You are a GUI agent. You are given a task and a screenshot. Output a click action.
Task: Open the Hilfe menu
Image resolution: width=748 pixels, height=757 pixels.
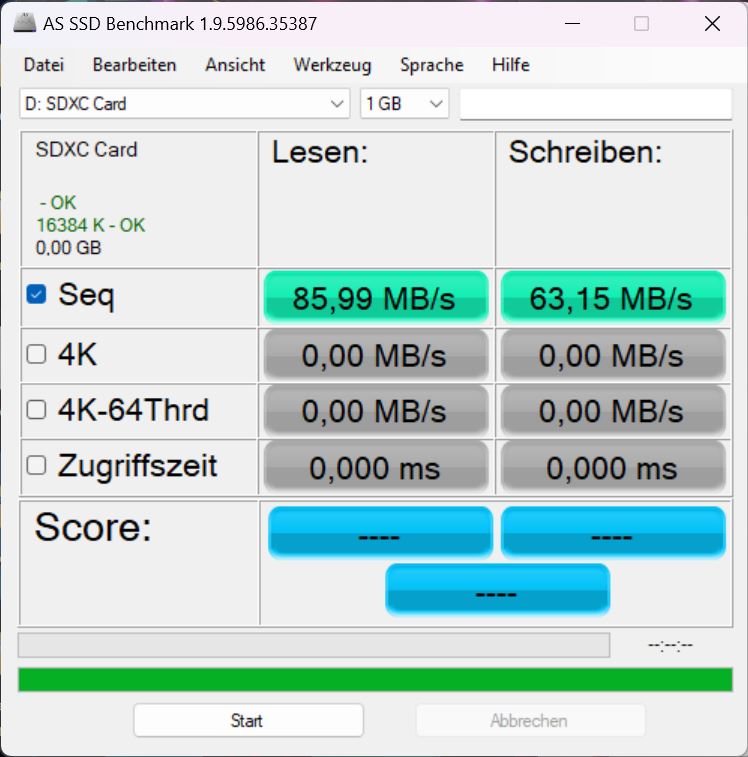pos(511,65)
